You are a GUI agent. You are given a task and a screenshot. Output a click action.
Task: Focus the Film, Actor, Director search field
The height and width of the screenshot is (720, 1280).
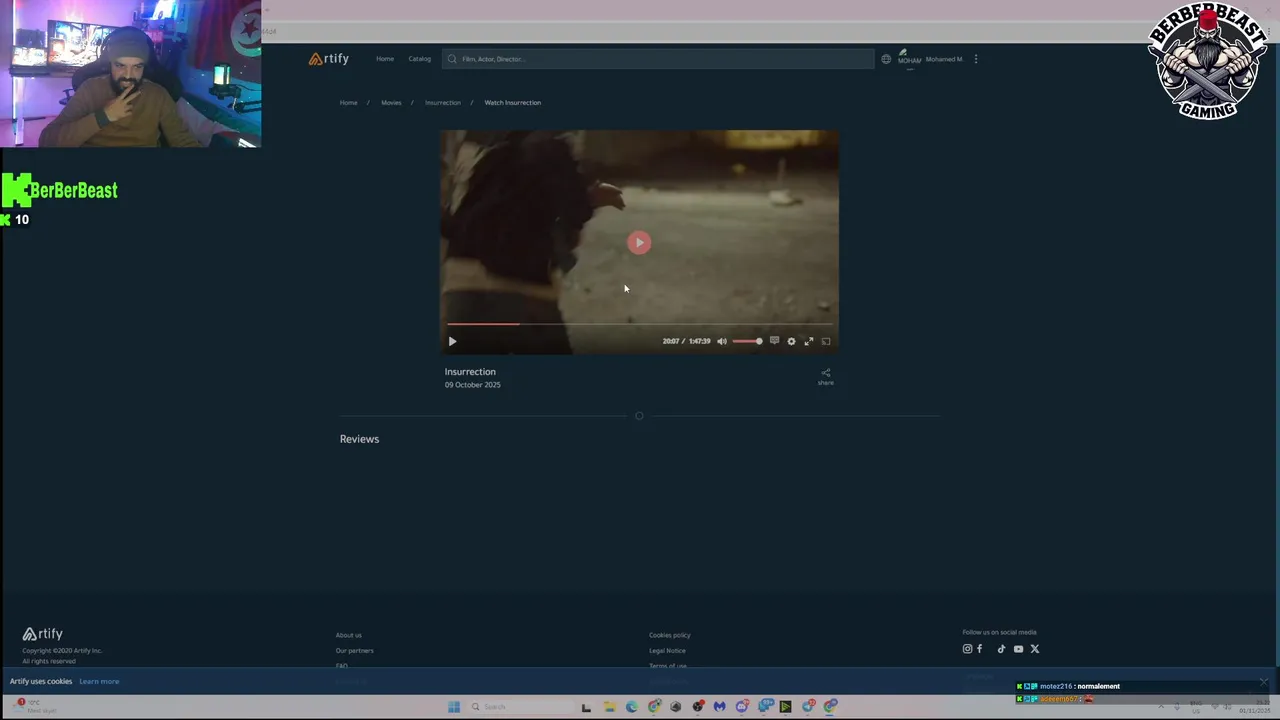click(658, 59)
